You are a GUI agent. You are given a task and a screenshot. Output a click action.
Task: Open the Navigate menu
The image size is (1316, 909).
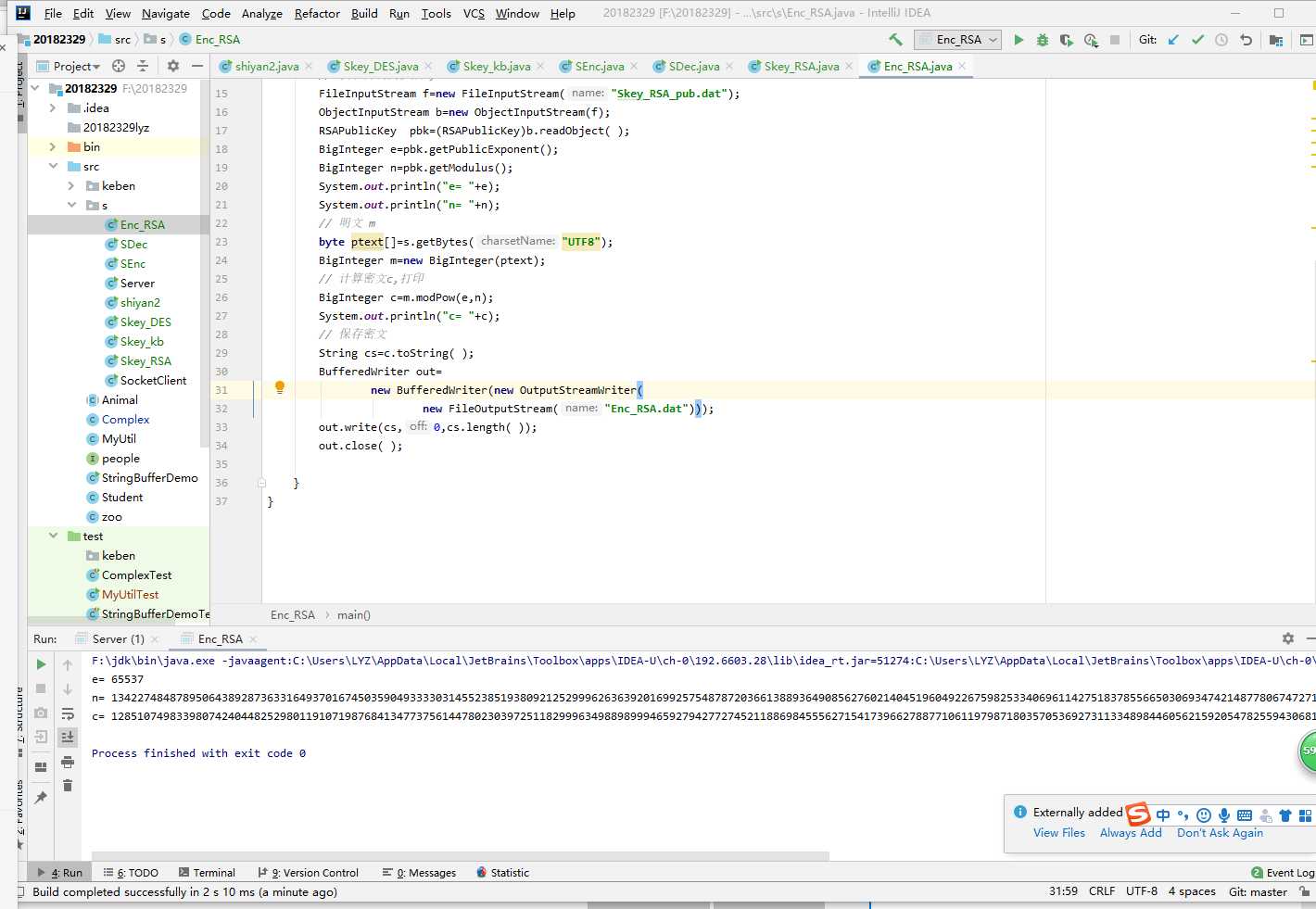tap(165, 13)
